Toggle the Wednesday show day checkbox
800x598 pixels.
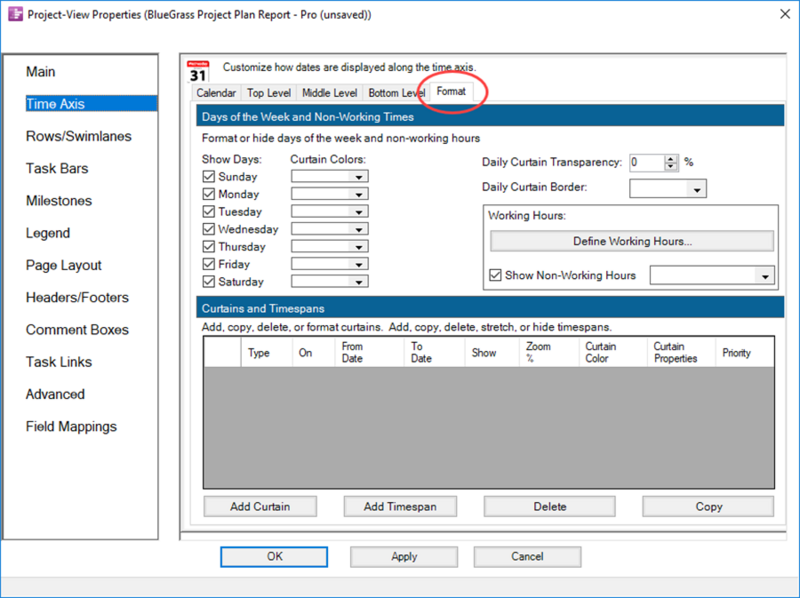[x=208, y=229]
